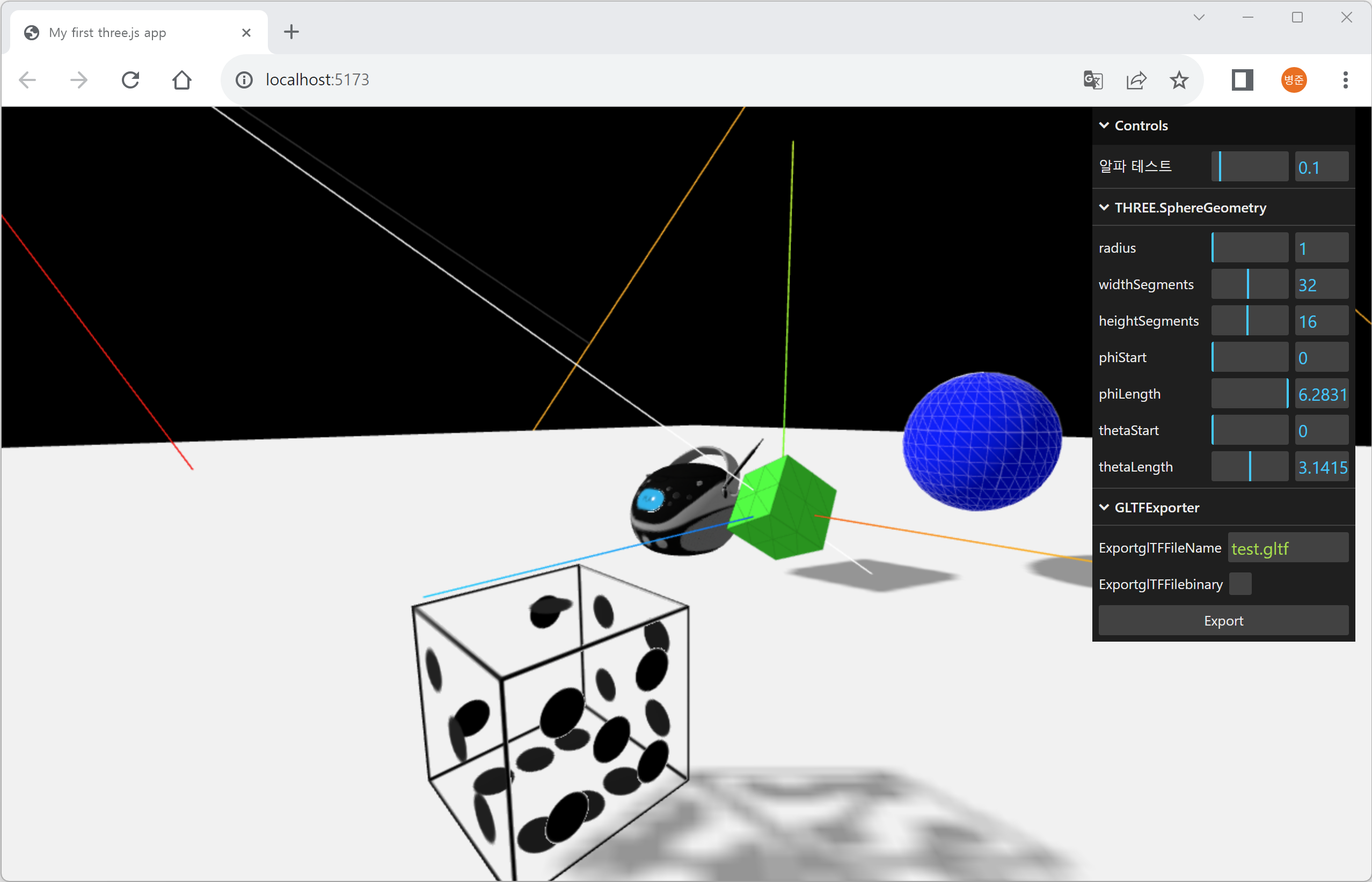Click the home page icon
This screenshot has width=1372, height=882.
point(181,79)
